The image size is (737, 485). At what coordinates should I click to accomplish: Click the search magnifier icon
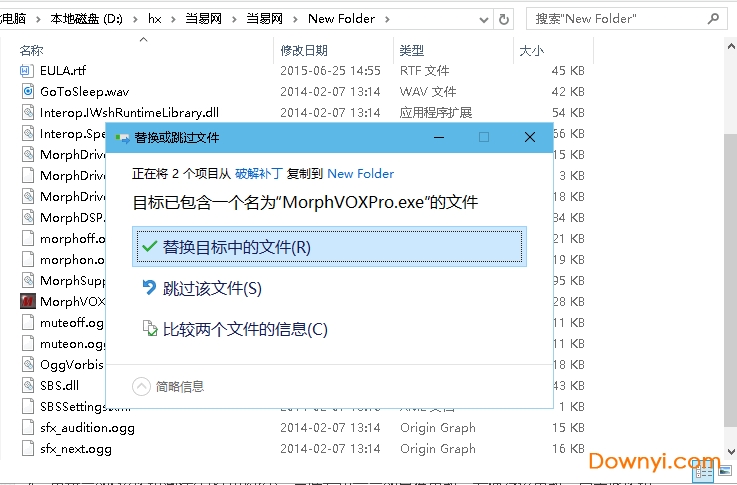[x=712, y=18]
